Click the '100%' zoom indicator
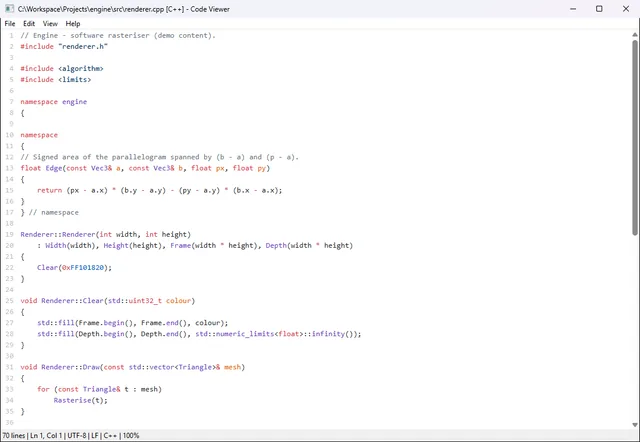The height and width of the screenshot is (442, 640). [x=131, y=435]
